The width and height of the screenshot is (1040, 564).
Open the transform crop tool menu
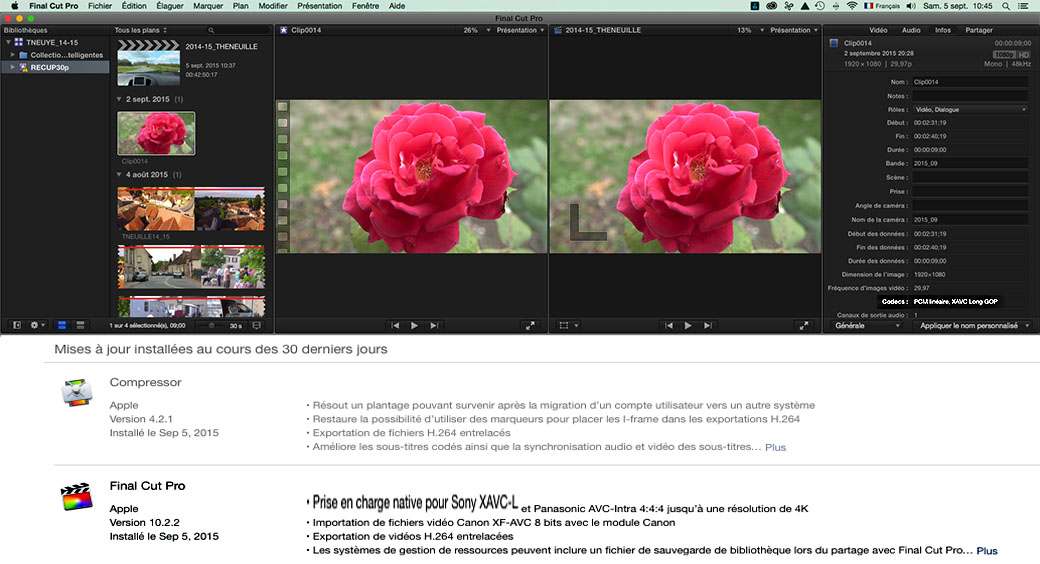click(x=567, y=325)
